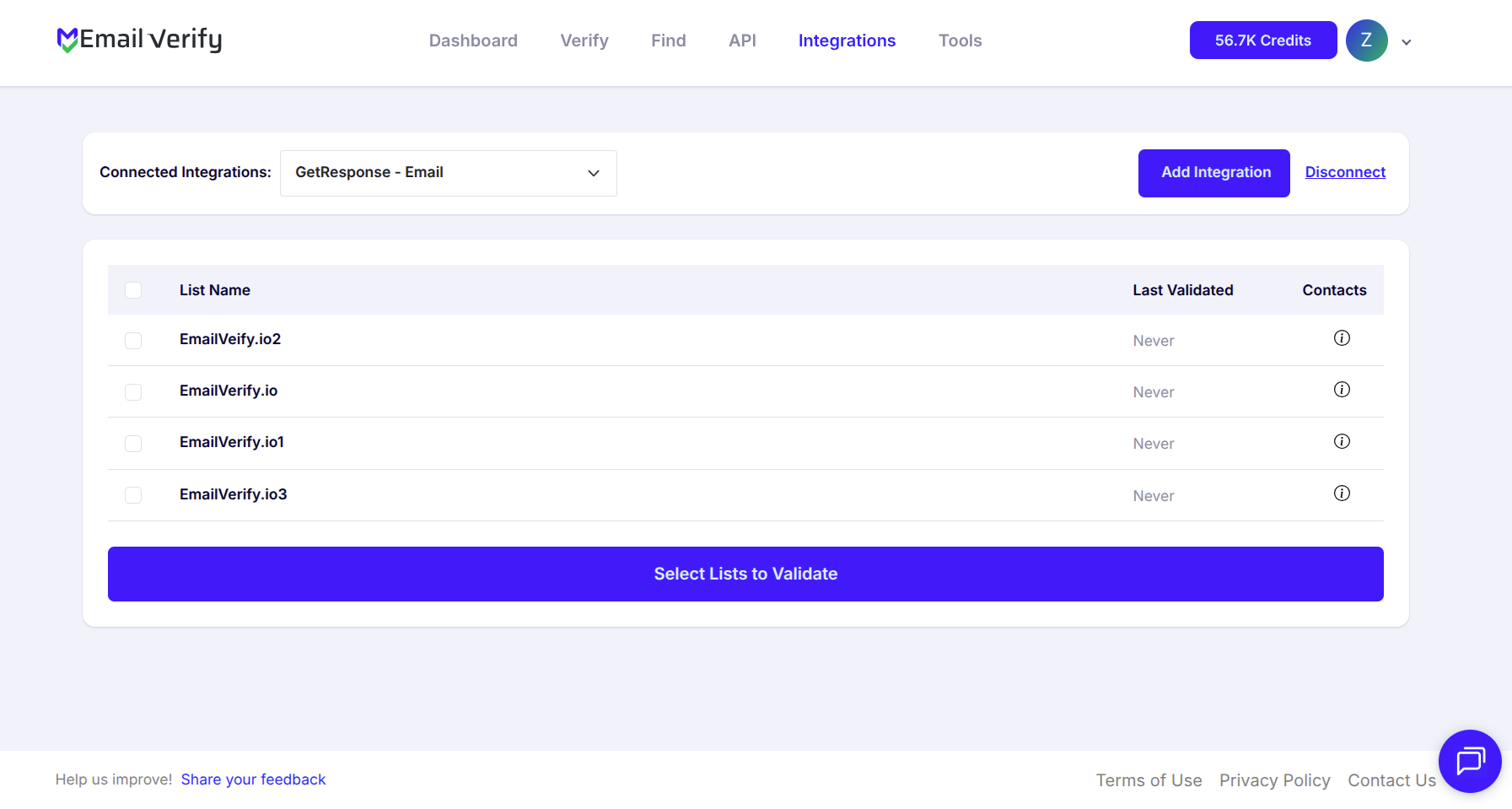Toggle the select-all lists checkbox

point(133,290)
